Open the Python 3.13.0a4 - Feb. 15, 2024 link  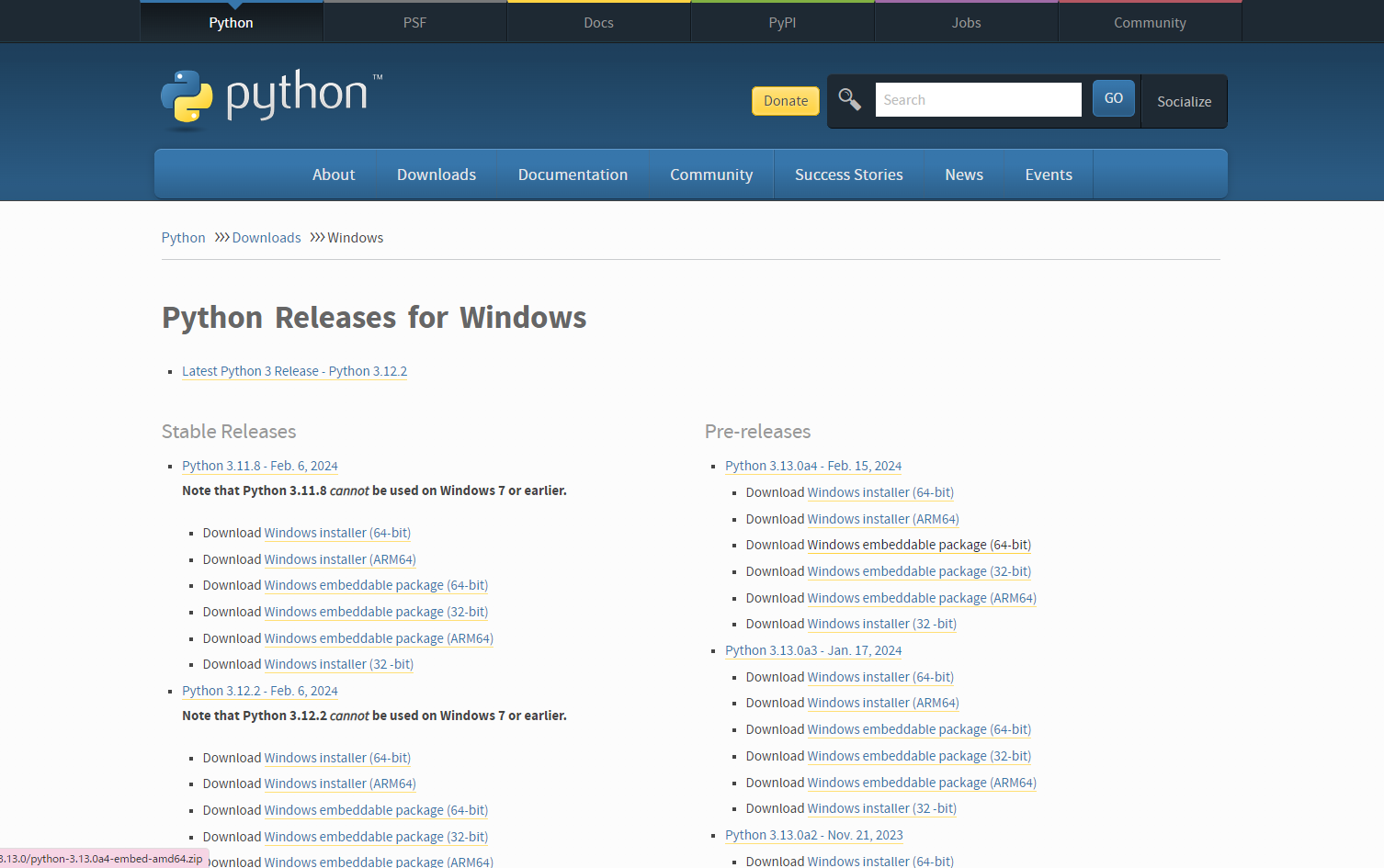tap(813, 466)
